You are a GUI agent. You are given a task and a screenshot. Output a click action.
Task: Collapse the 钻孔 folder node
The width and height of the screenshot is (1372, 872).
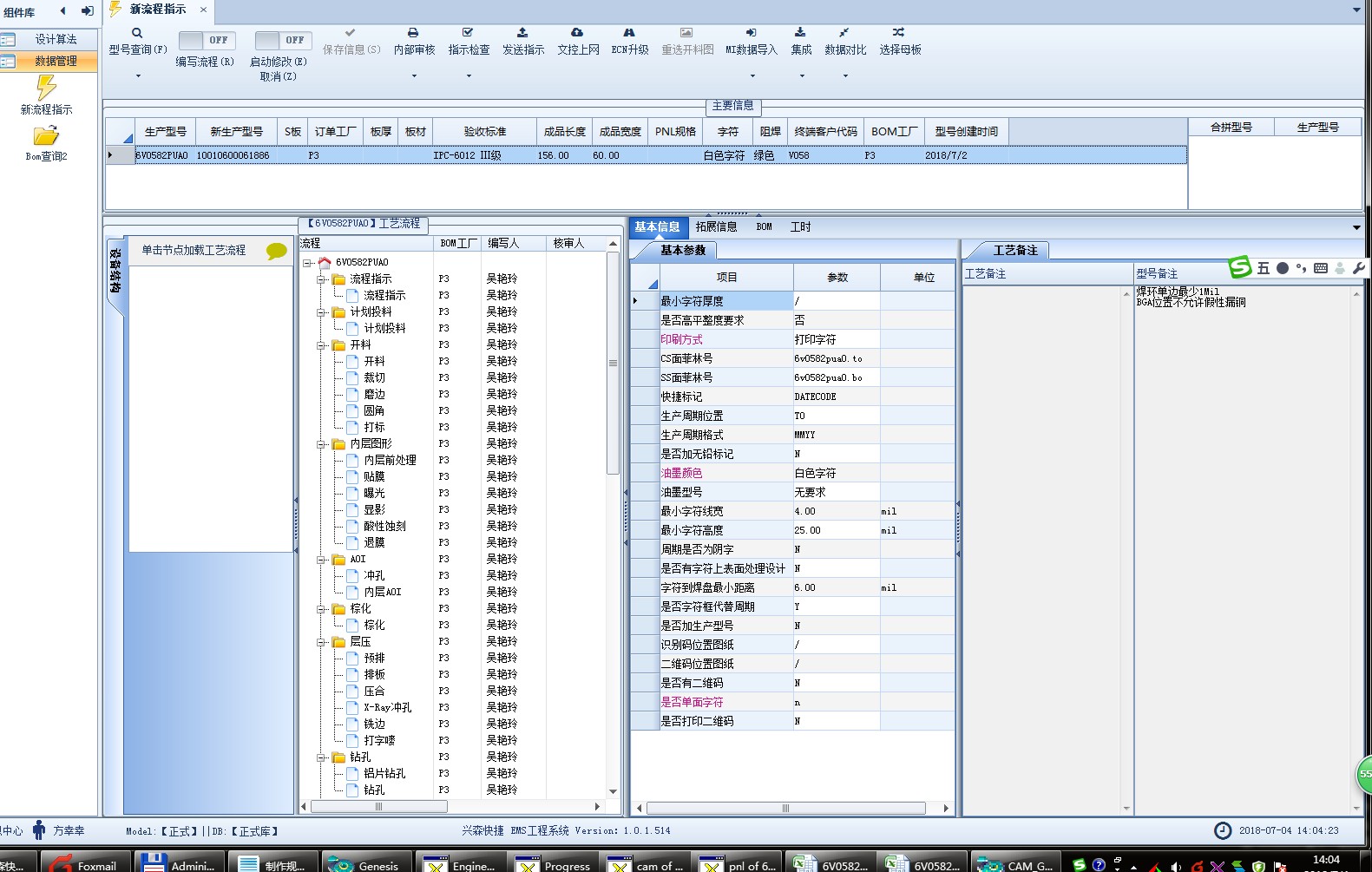[x=321, y=757]
